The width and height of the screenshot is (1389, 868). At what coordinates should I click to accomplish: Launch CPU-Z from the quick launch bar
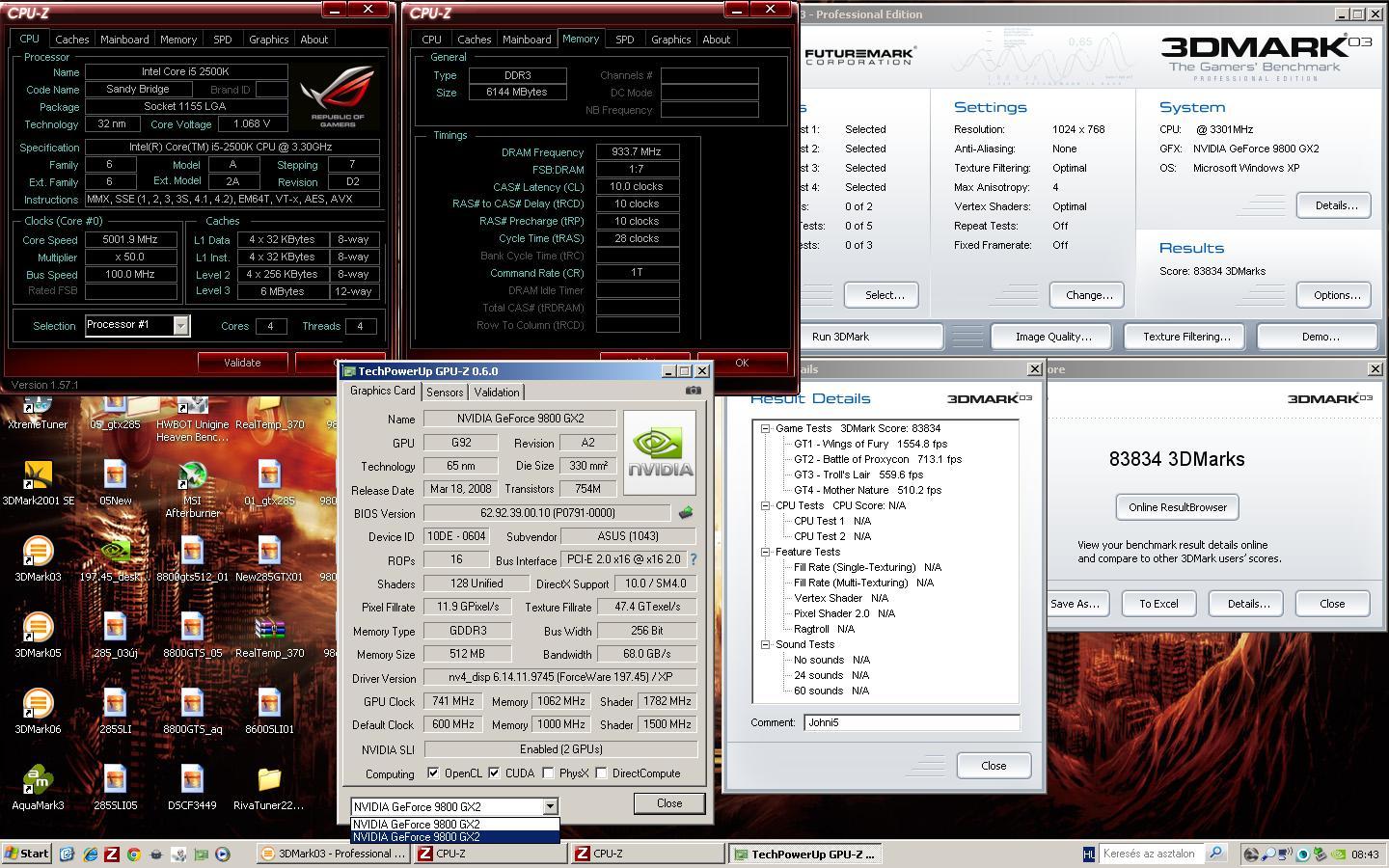112,854
